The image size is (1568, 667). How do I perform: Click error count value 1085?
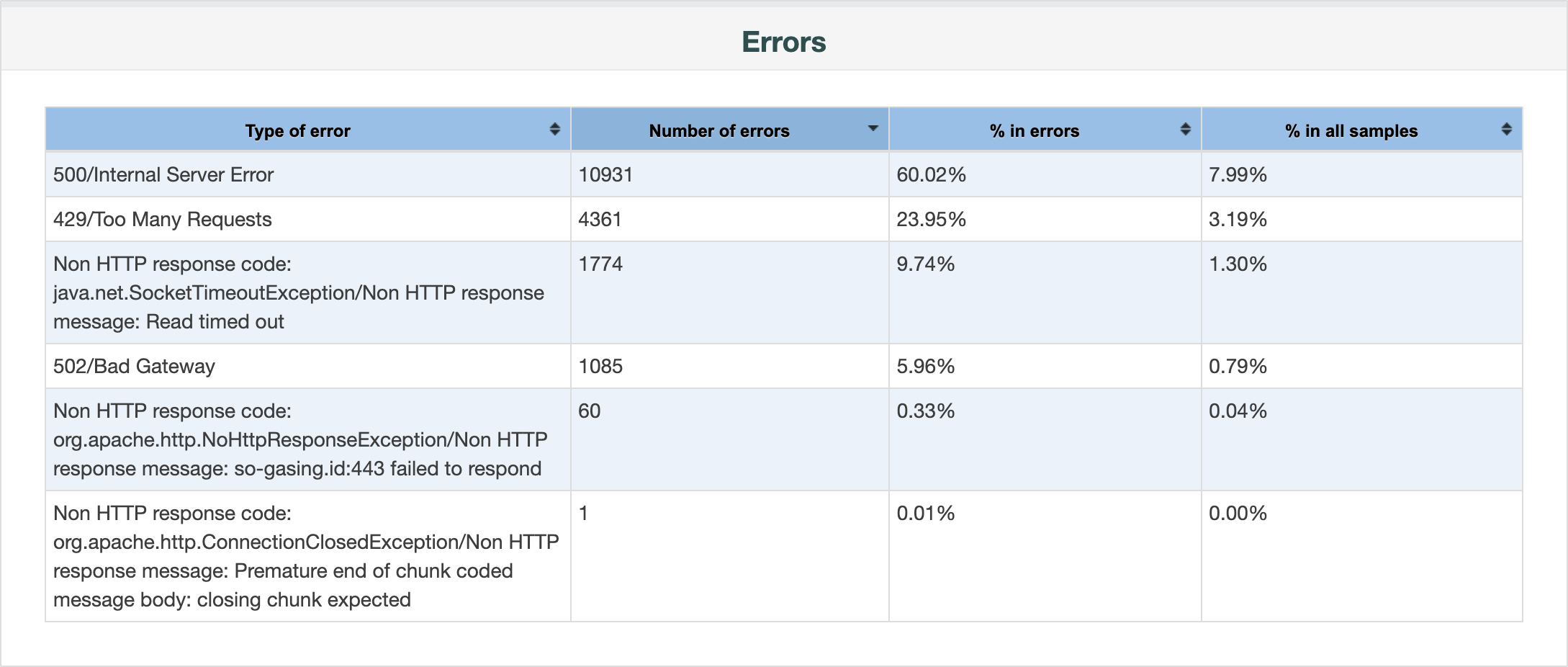coord(600,366)
